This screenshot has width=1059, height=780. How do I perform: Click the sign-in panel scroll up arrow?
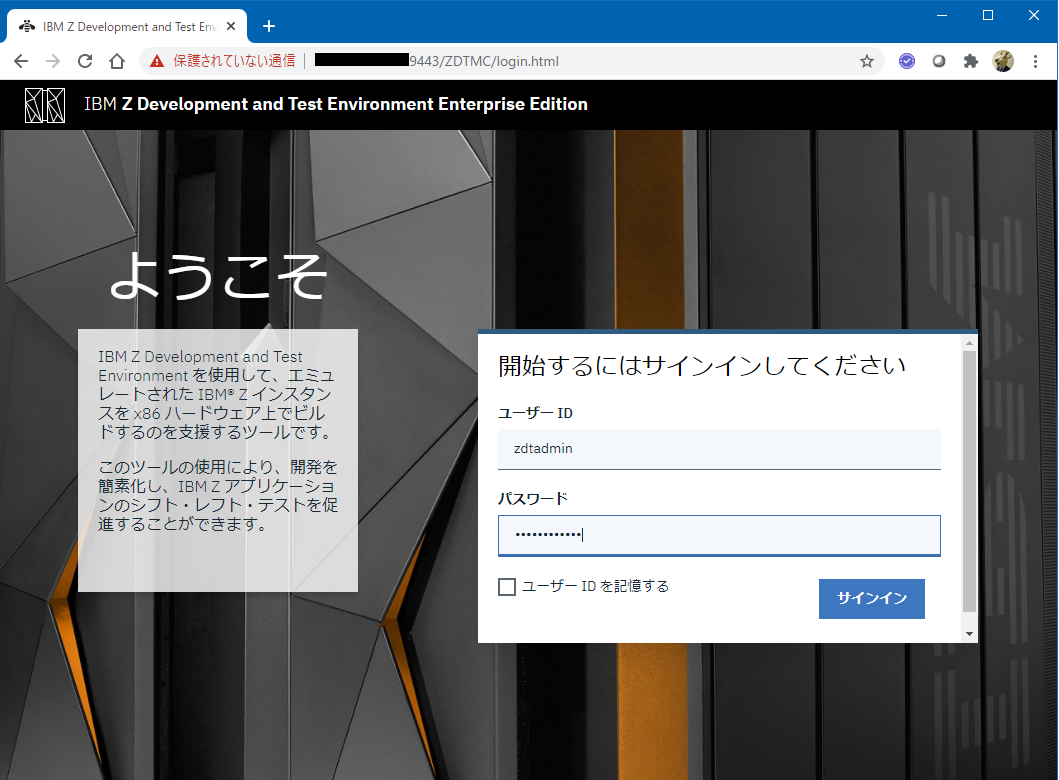(969, 343)
